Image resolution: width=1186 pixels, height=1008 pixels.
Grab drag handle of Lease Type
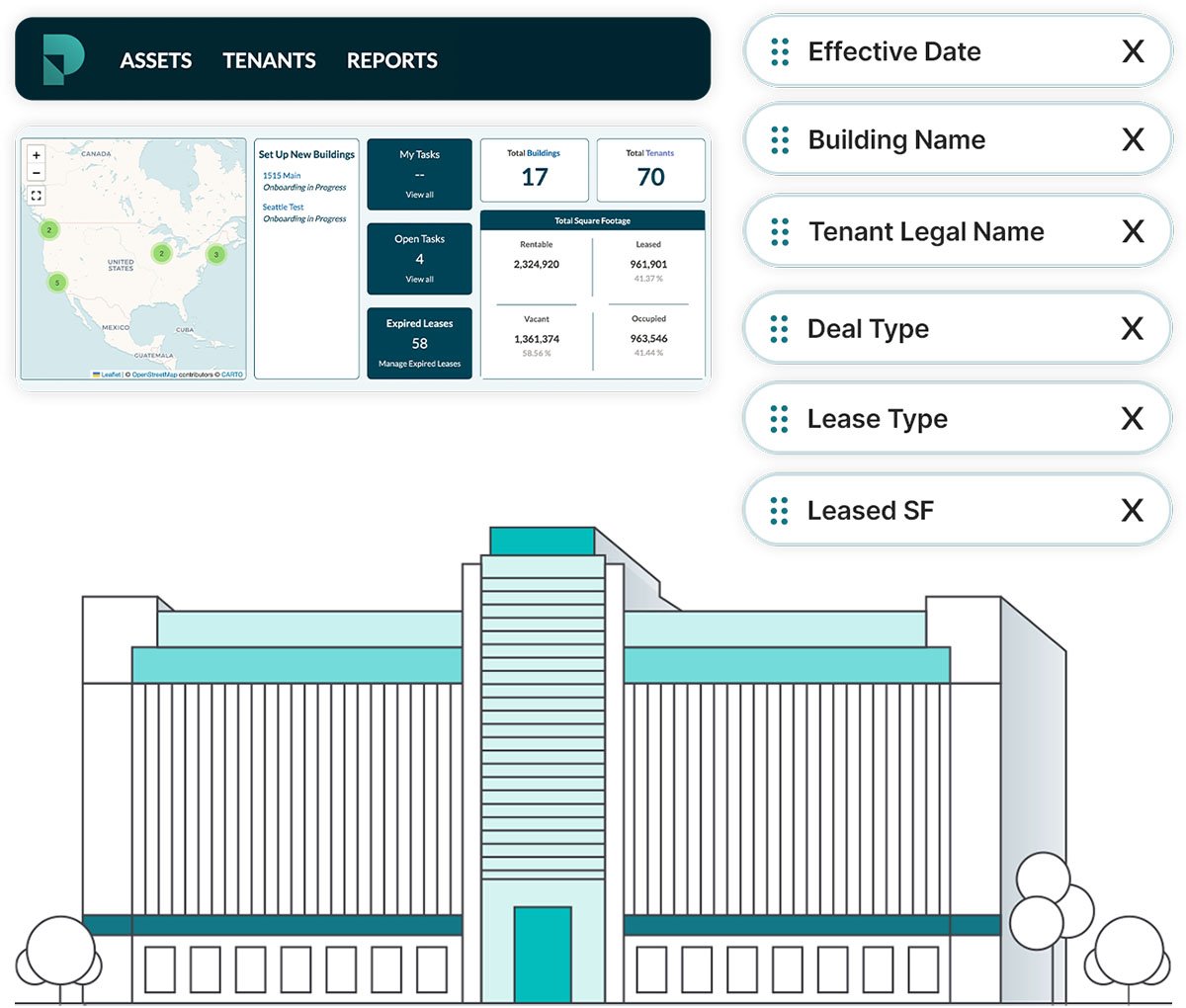(x=779, y=419)
